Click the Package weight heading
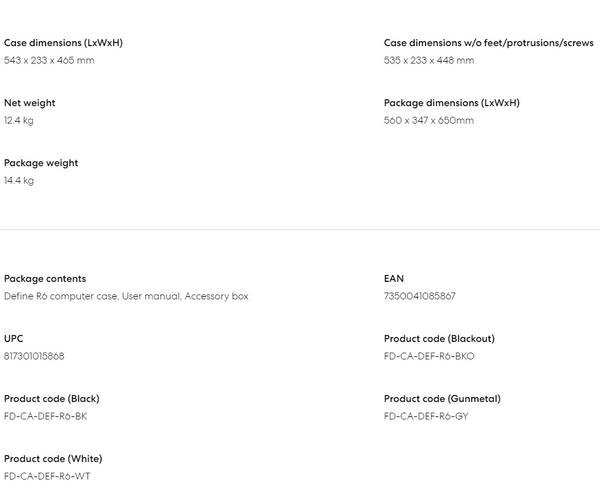 click(41, 163)
